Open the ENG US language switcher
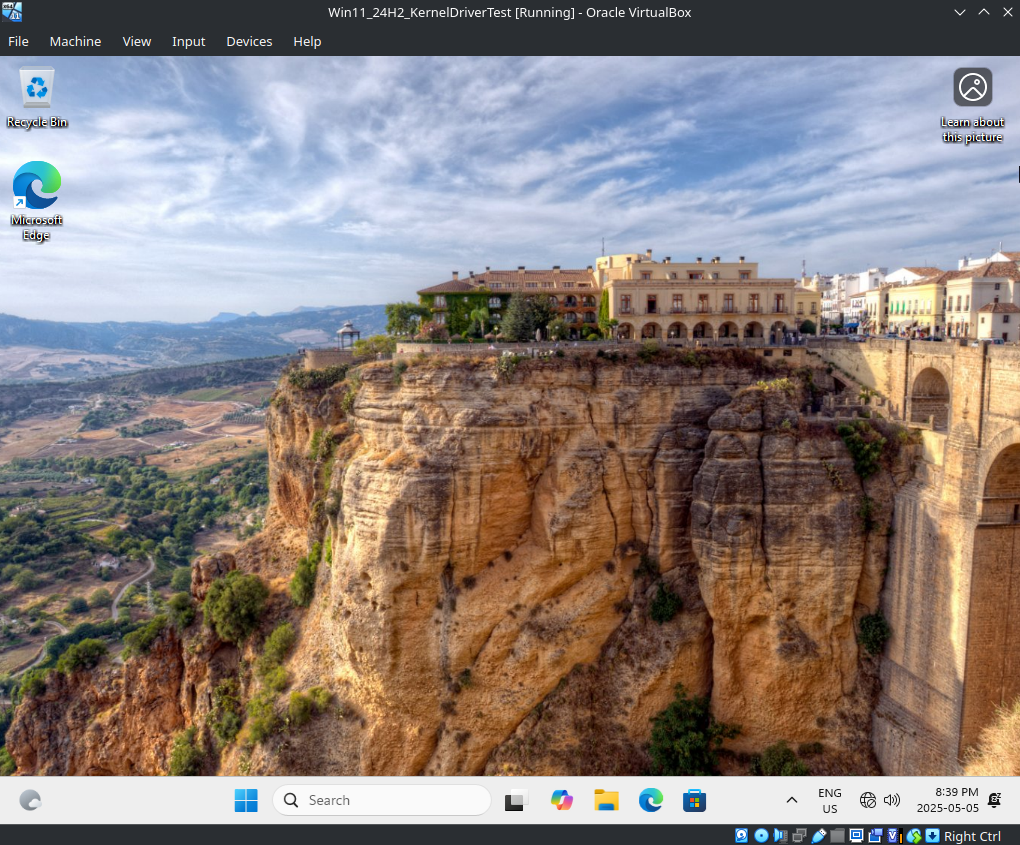The image size is (1020, 845). [829, 800]
